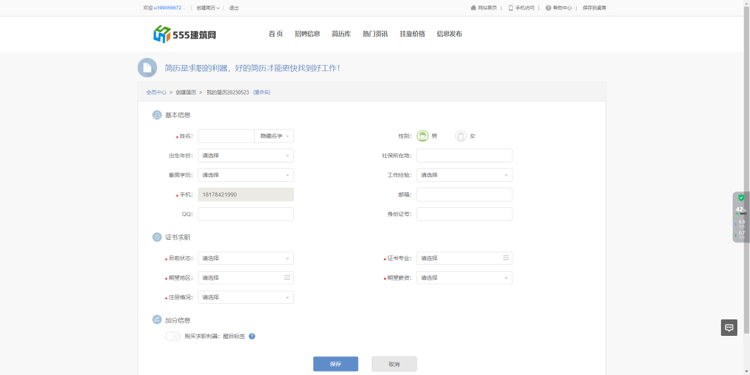This screenshot has width=750, height=375.
Task: Open the 隐藏名字 name visibility dropdown
Action: click(274, 136)
